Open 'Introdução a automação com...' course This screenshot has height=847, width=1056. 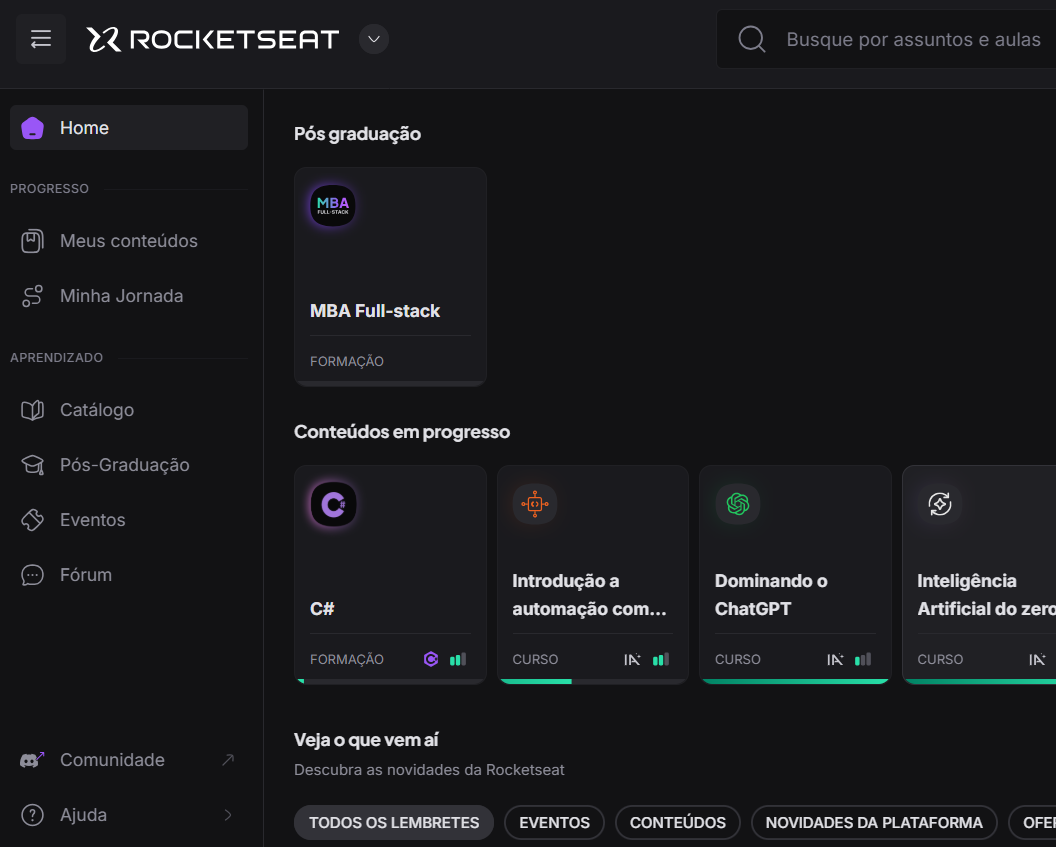(x=589, y=595)
